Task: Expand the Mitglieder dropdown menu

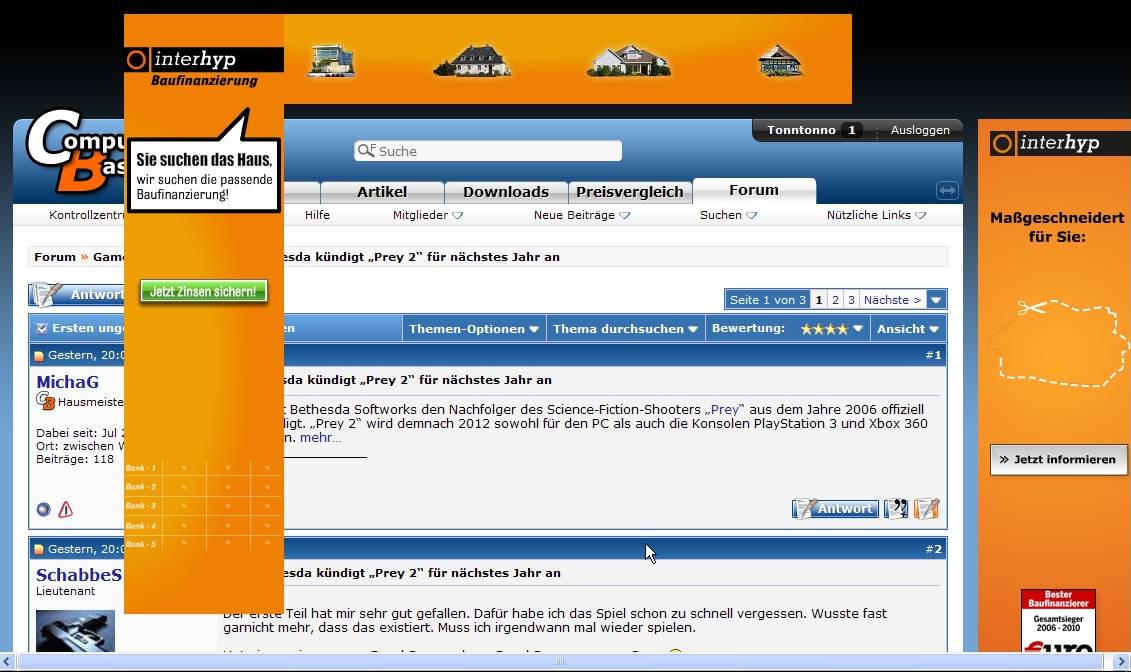Action: click(428, 215)
